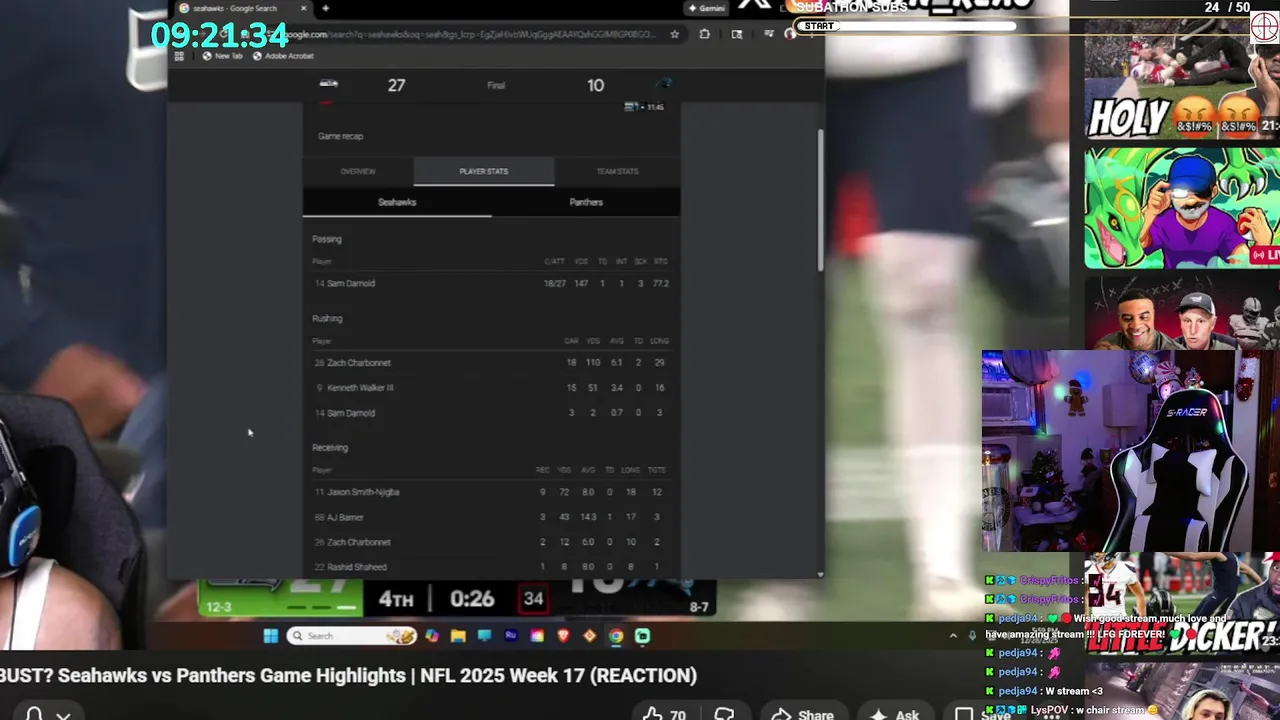1280x720 pixels.
Task: Open a new browser tab with plus icon
Action: pos(325,8)
